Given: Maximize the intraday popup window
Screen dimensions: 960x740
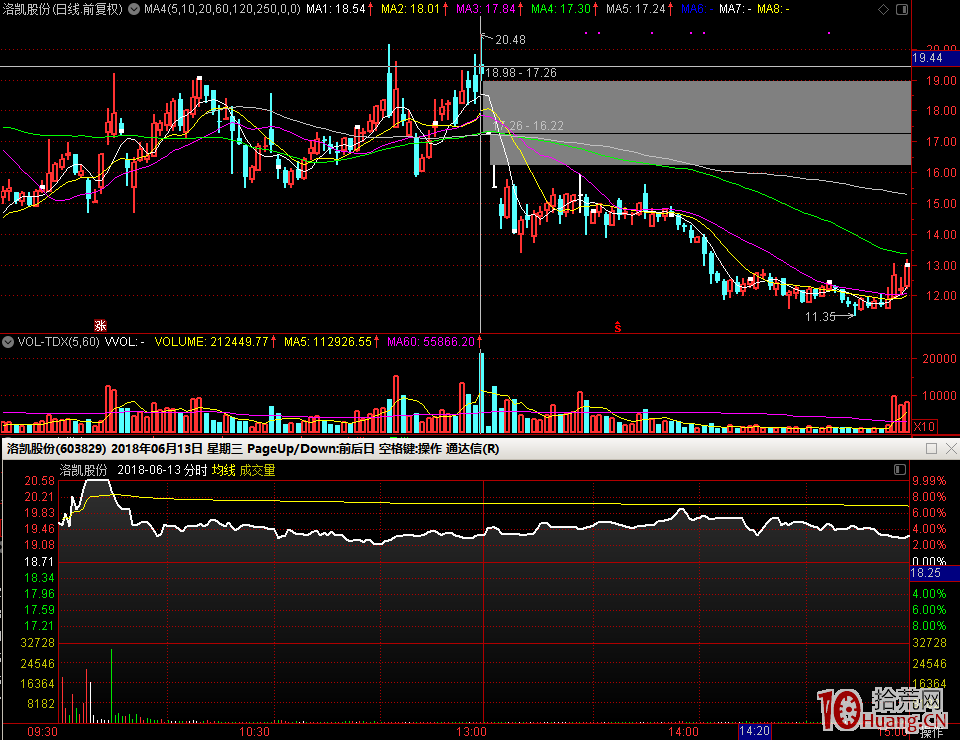Looking at the screenshot, I should click(x=931, y=449).
